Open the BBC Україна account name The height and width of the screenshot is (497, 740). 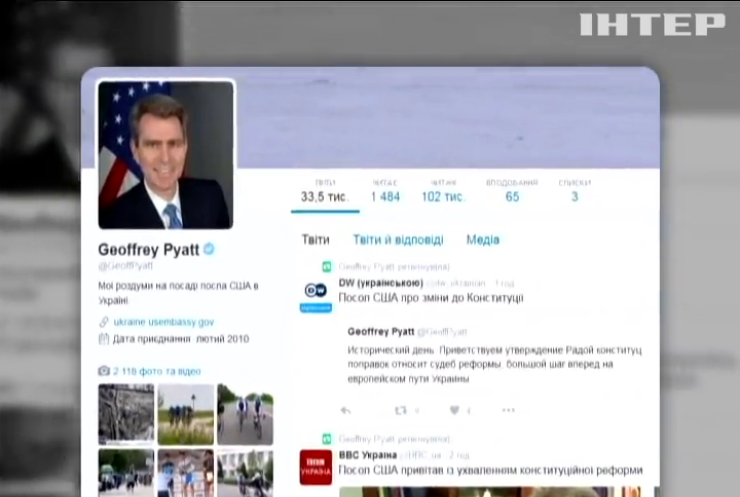(368, 455)
